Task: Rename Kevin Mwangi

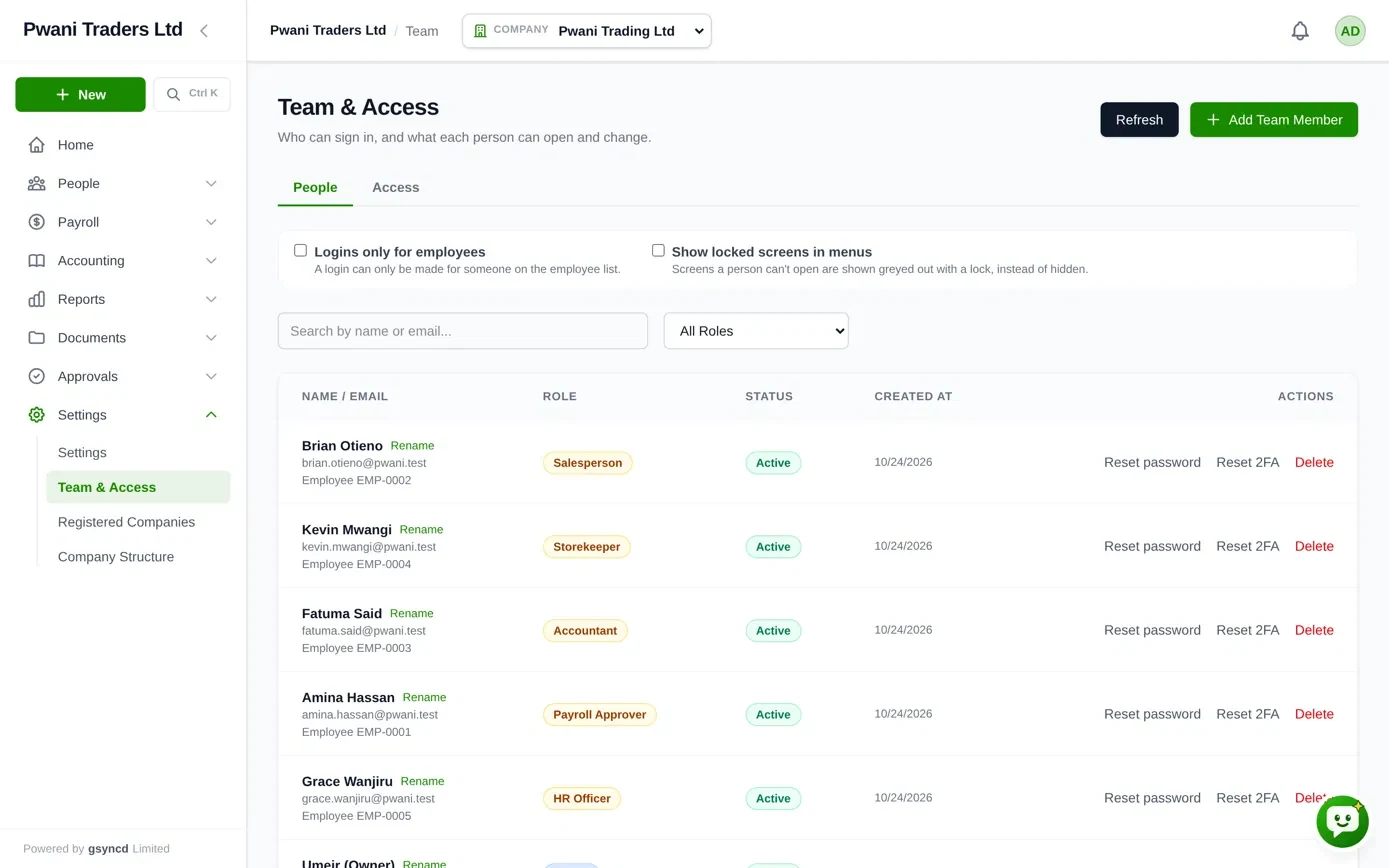Action: point(421,530)
